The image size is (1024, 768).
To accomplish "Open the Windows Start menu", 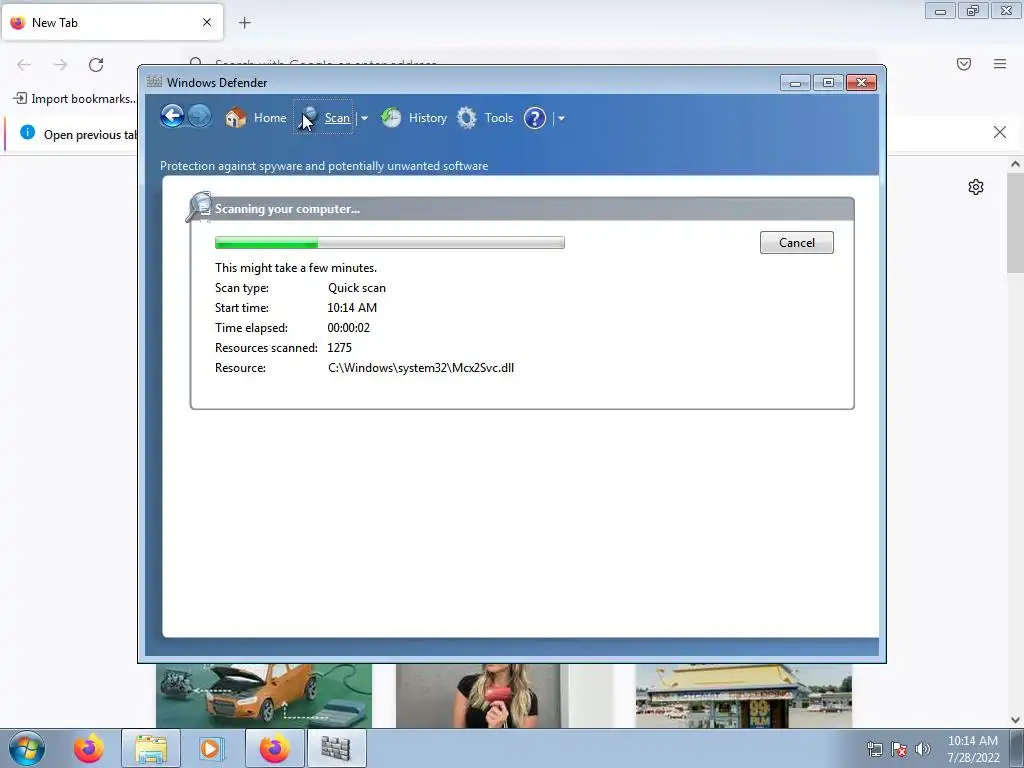I will [27, 748].
